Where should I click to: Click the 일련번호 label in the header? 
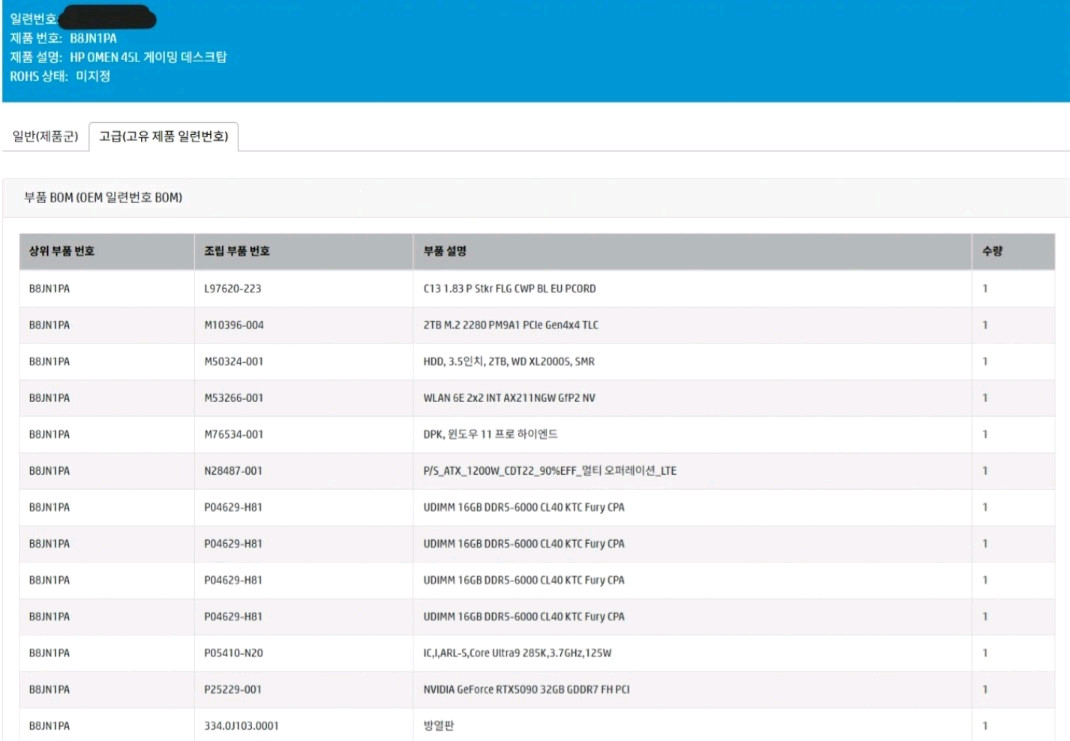tap(33, 18)
